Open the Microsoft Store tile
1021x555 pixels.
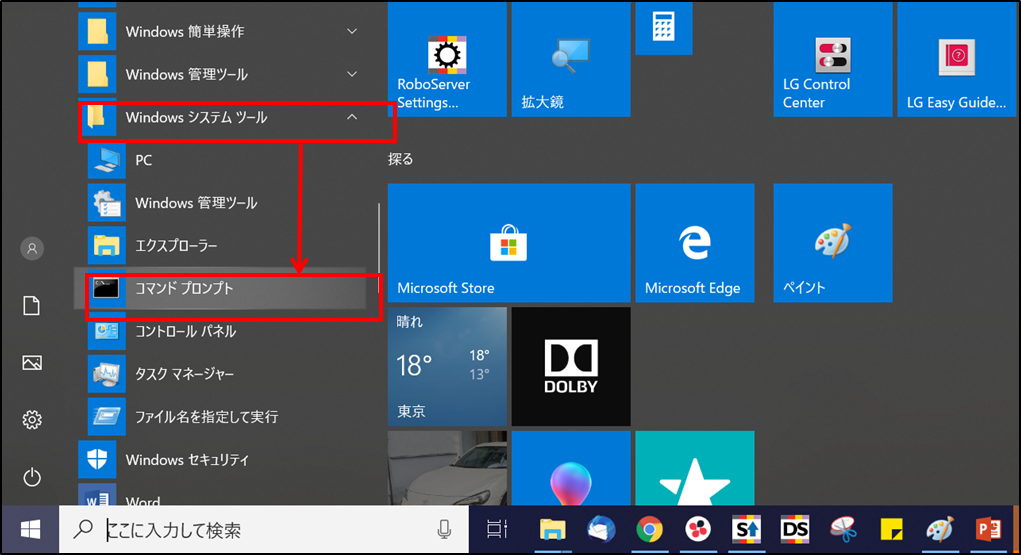point(509,242)
